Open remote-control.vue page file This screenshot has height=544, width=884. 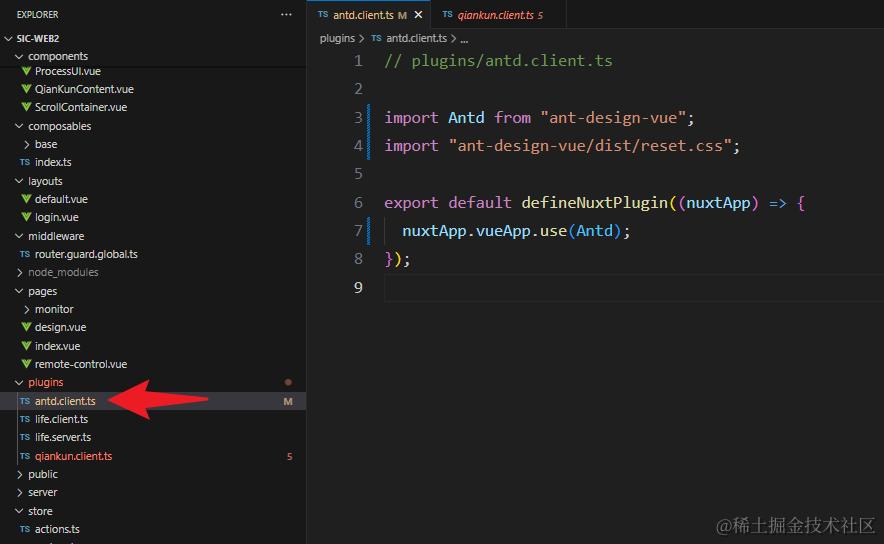click(x=81, y=364)
